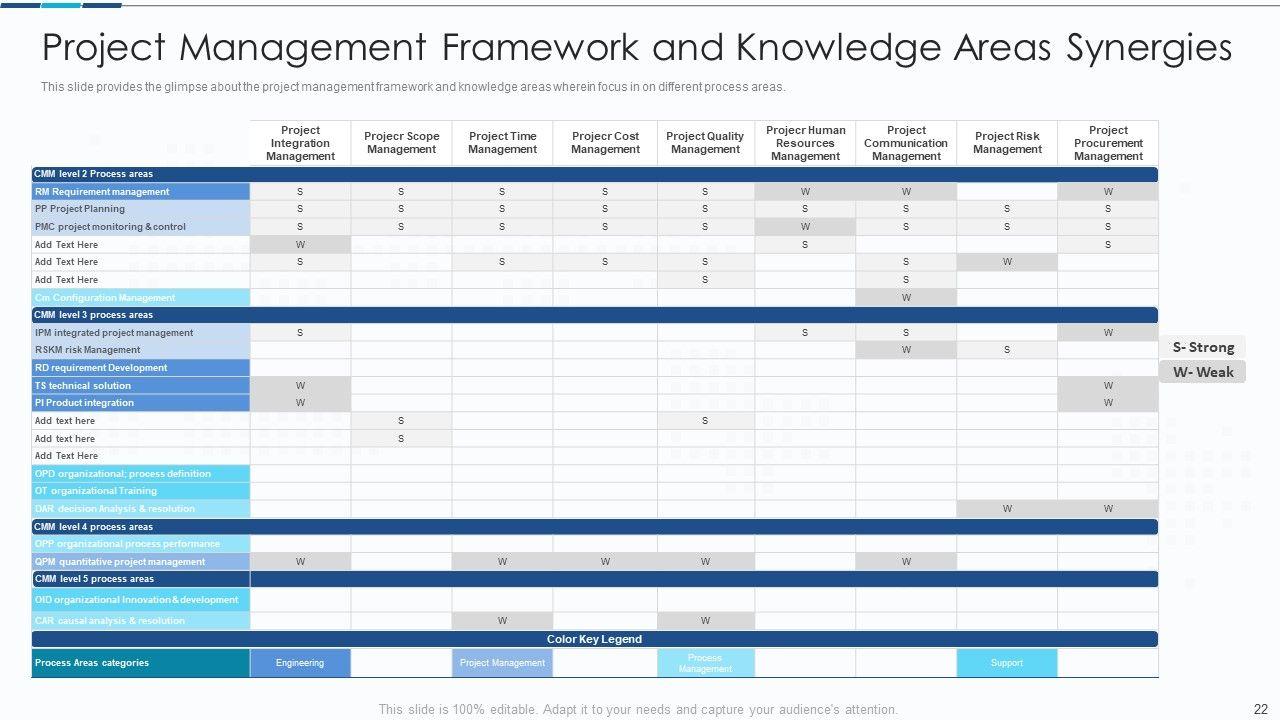Click the W- Weak legend label

1203,372
